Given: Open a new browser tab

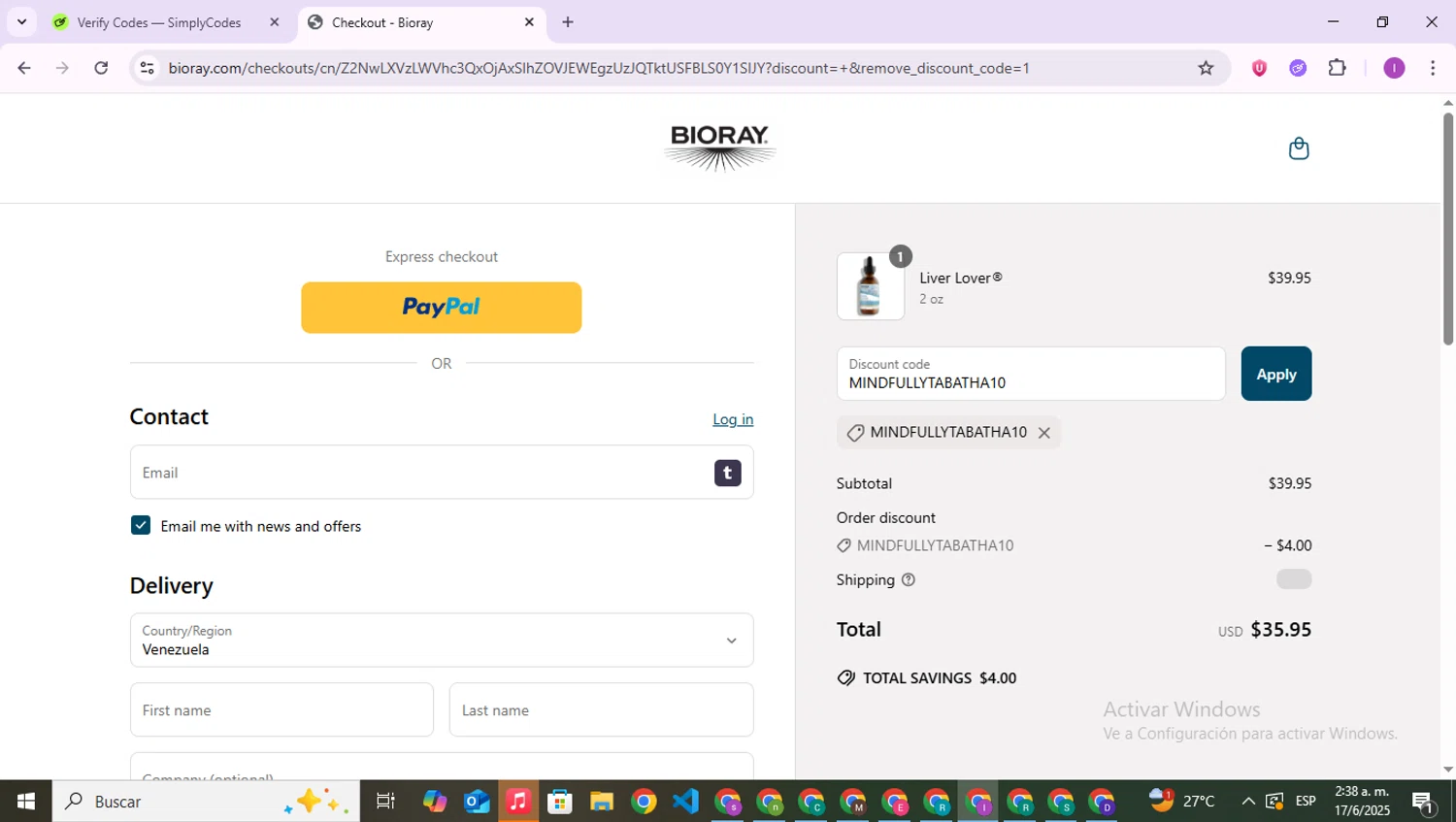Looking at the screenshot, I should pos(568,21).
